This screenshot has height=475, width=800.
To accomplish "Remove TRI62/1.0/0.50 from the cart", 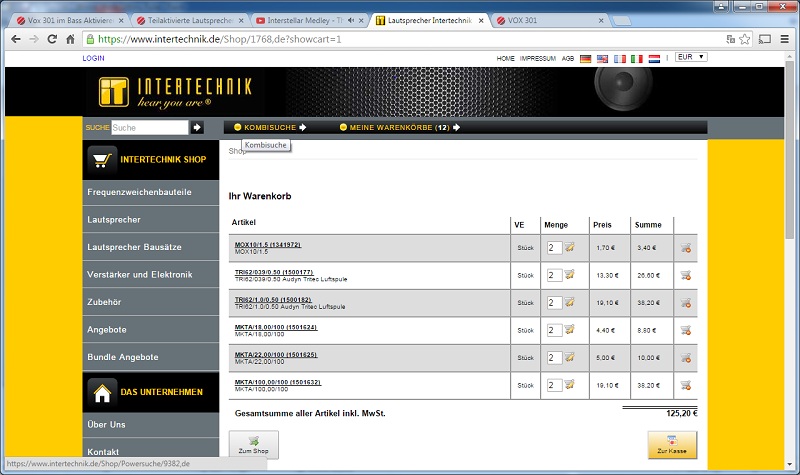I will pos(686,303).
